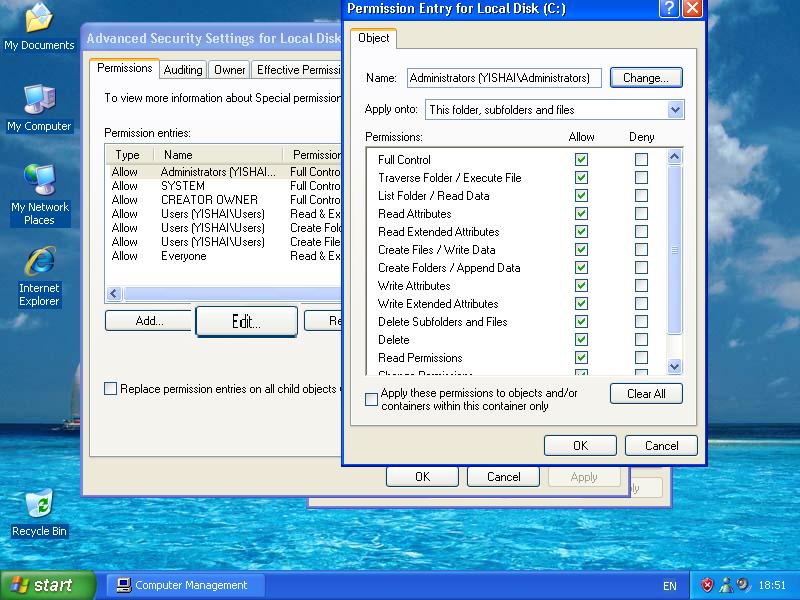Click the Change... button next to Name
The width and height of the screenshot is (800, 600).
[645, 78]
